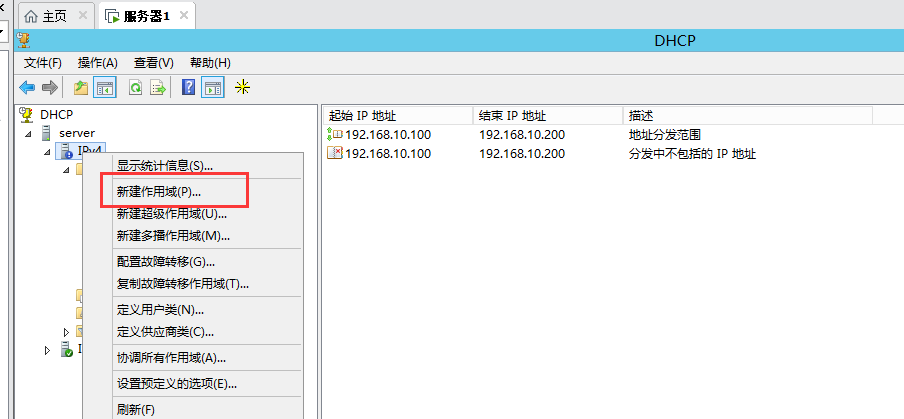Viewport: 904px width, 419px height.
Task: Toggle the Show/Hide action pane icon
Action: point(213,88)
